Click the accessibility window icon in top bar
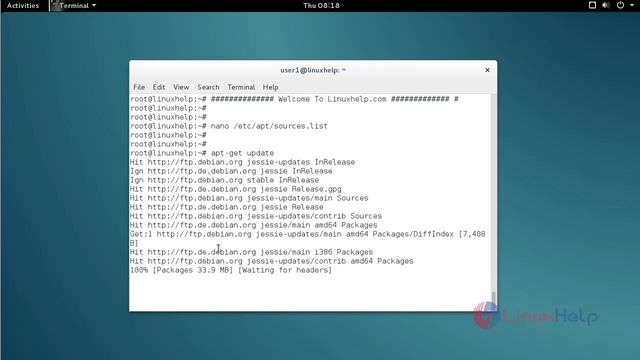 click(592, 5)
